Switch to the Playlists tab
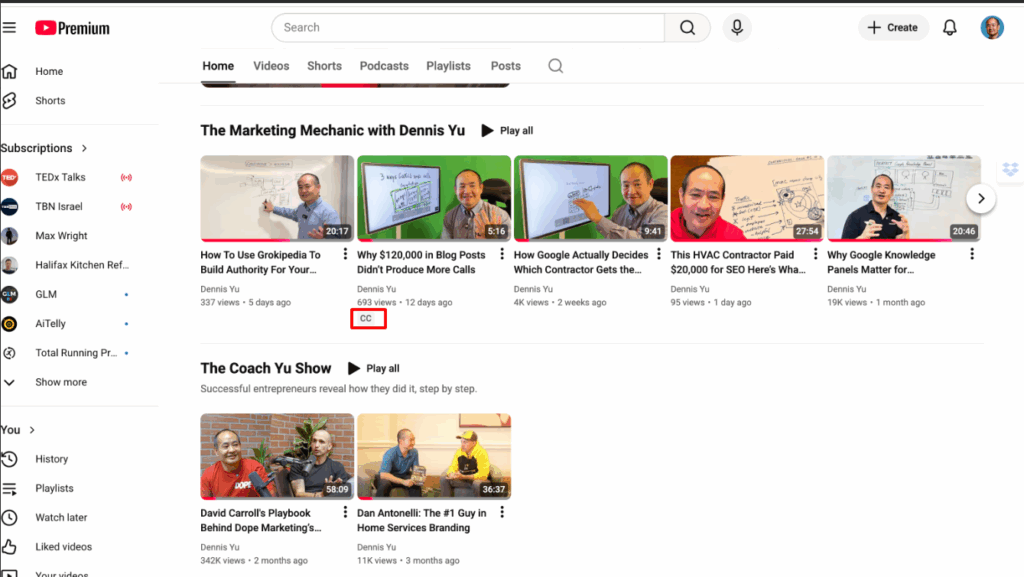This screenshot has width=1024, height=577. 448,66
